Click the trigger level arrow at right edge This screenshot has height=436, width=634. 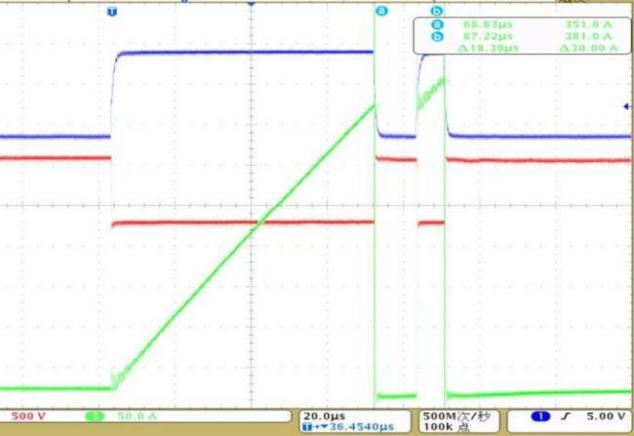627,106
